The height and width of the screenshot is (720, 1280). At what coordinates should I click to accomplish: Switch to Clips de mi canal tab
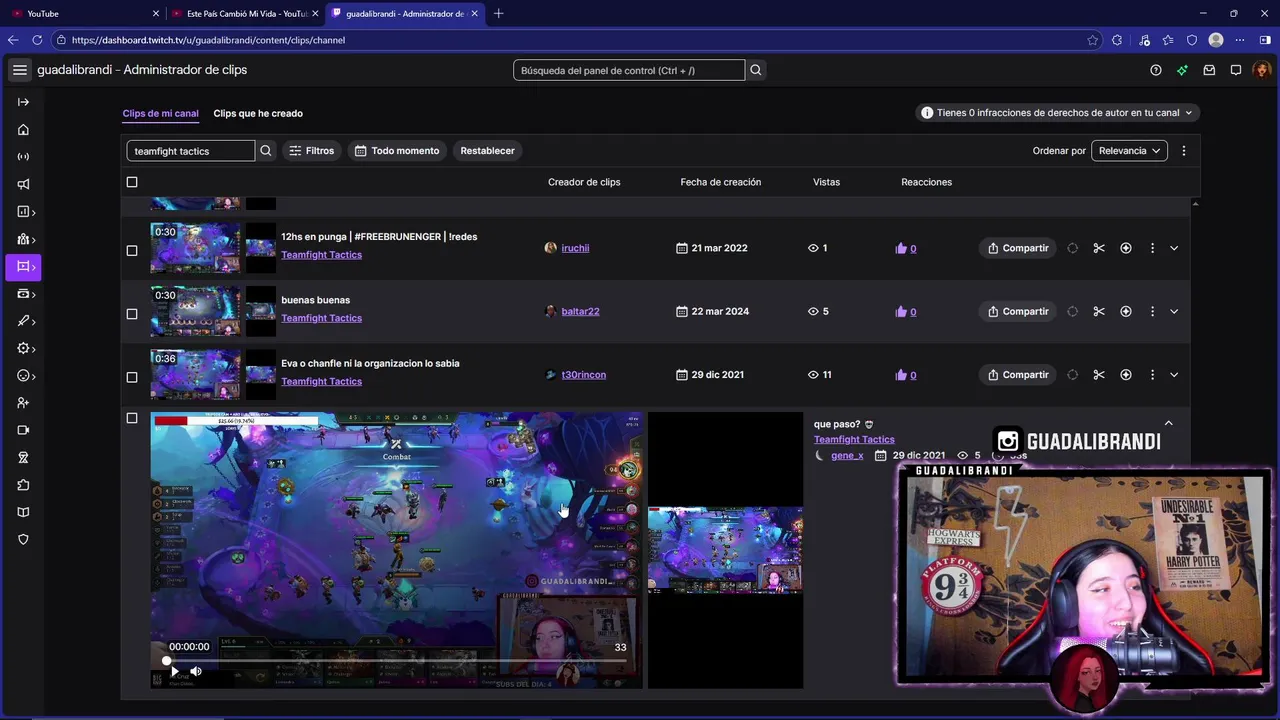click(160, 113)
